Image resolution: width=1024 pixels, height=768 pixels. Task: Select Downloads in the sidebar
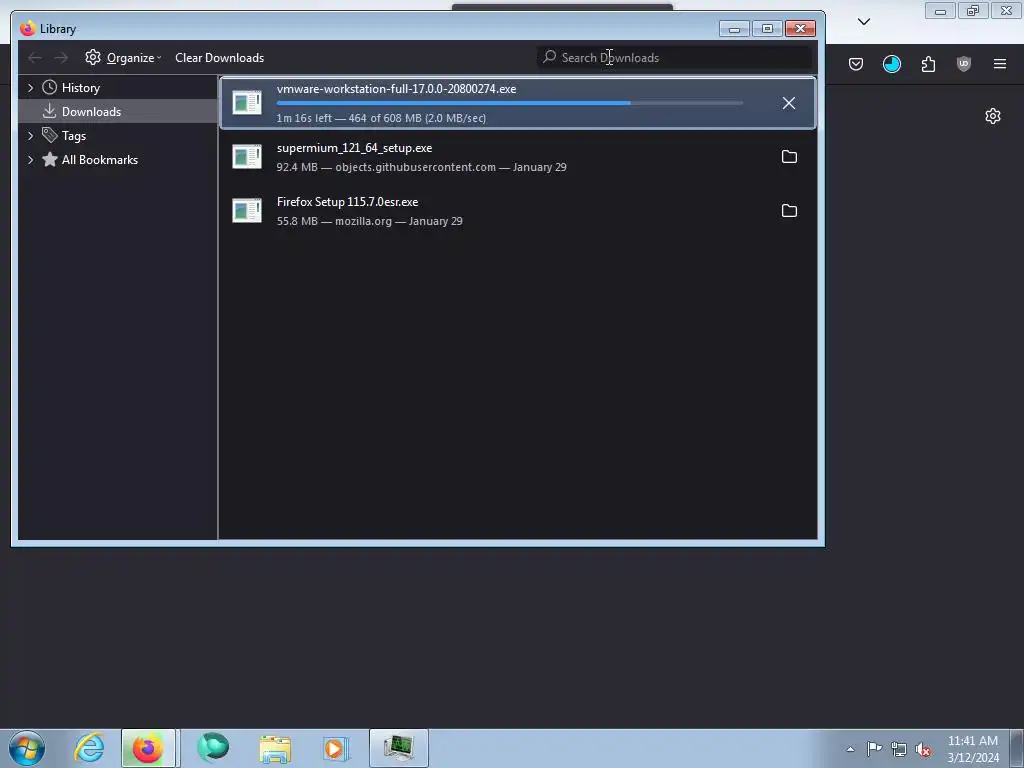coord(91,112)
